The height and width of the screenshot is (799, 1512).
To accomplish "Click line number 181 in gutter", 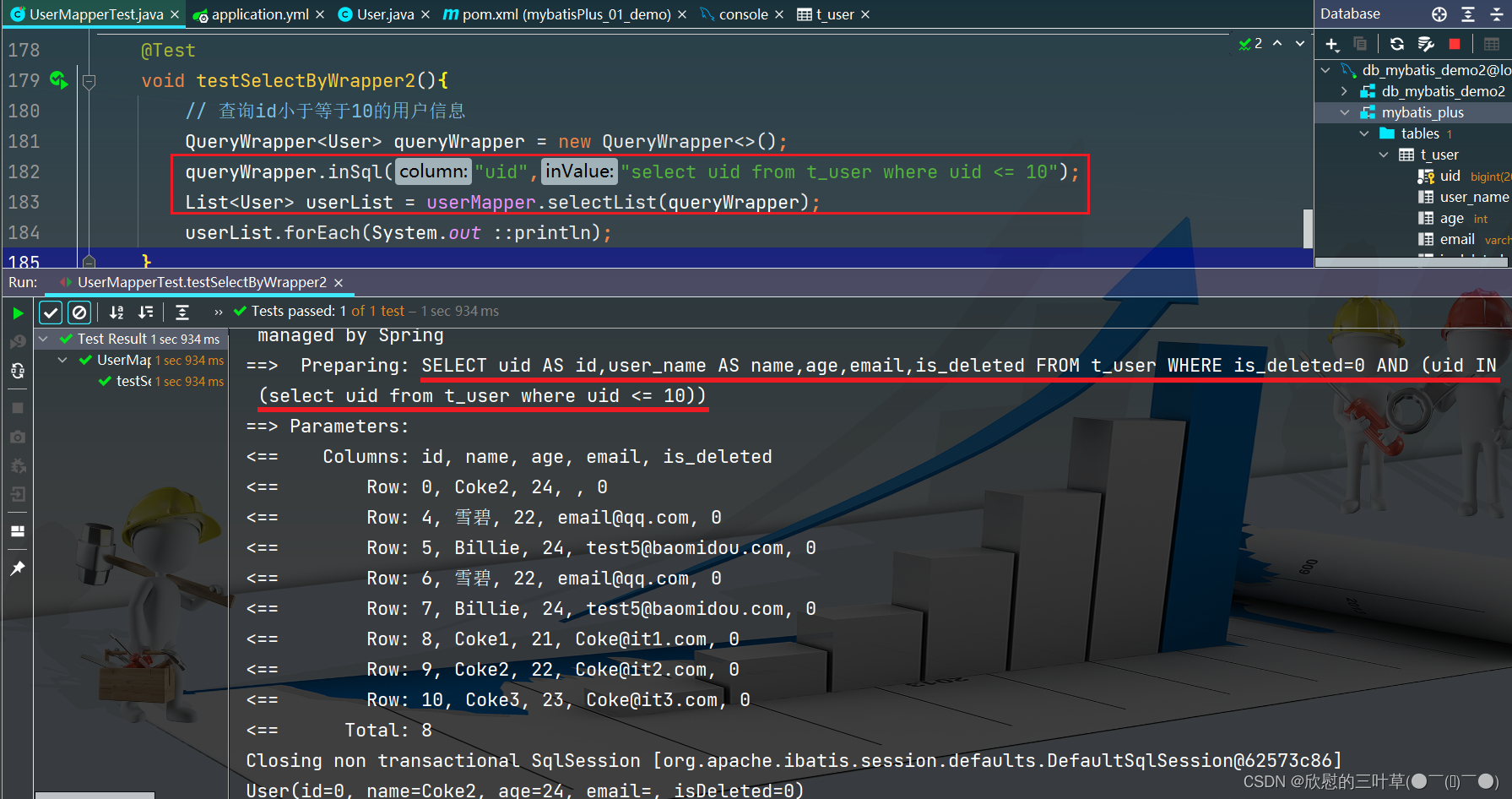I will [x=24, y=141].
